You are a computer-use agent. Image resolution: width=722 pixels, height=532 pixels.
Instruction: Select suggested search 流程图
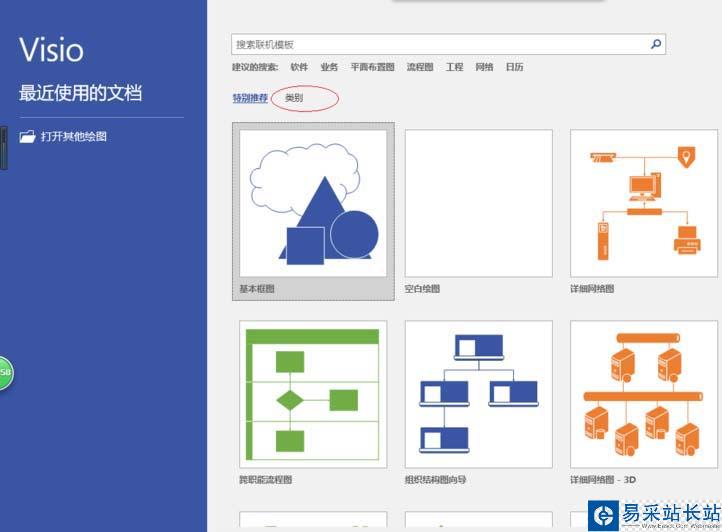[420, 67]
